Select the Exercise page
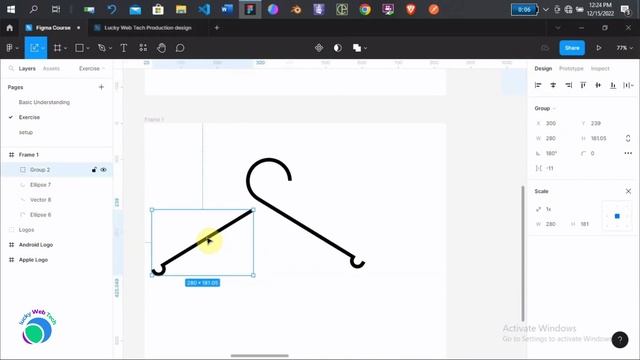This screenshot has height=360, width=640. coord(29,117)
